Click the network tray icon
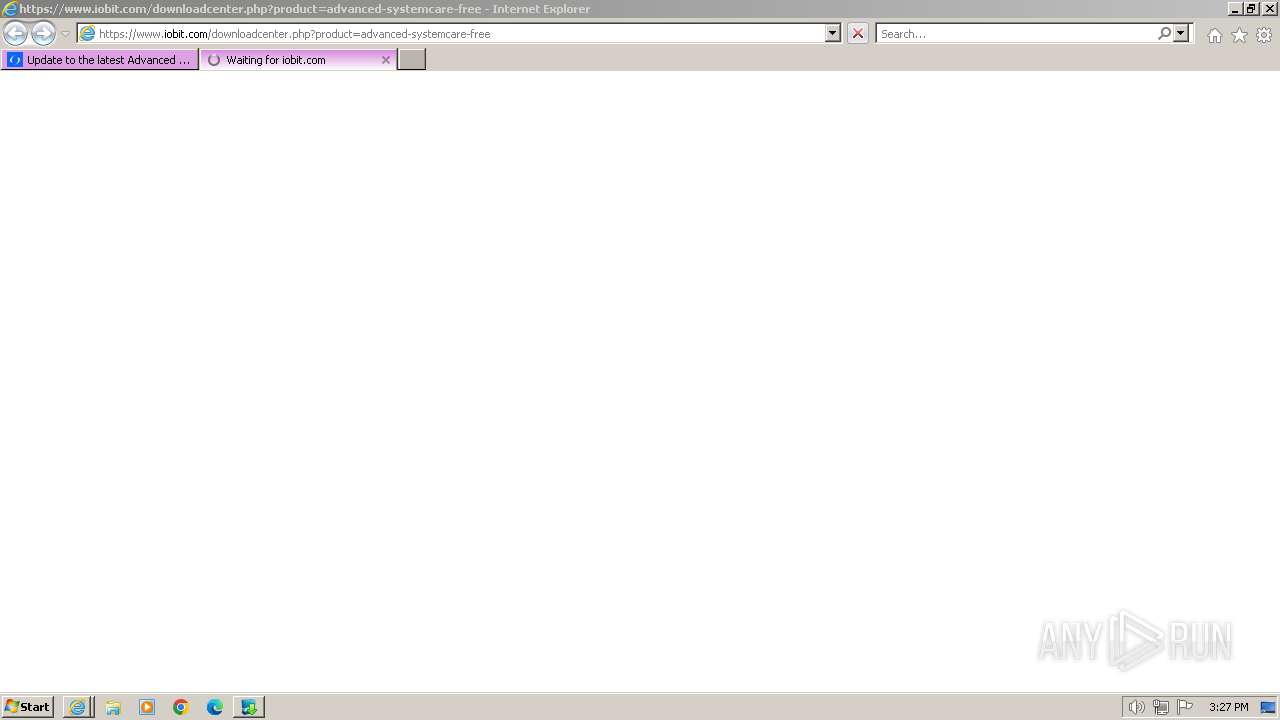Viewport: 1280px width, 720px height. (x=1161, y=707)
